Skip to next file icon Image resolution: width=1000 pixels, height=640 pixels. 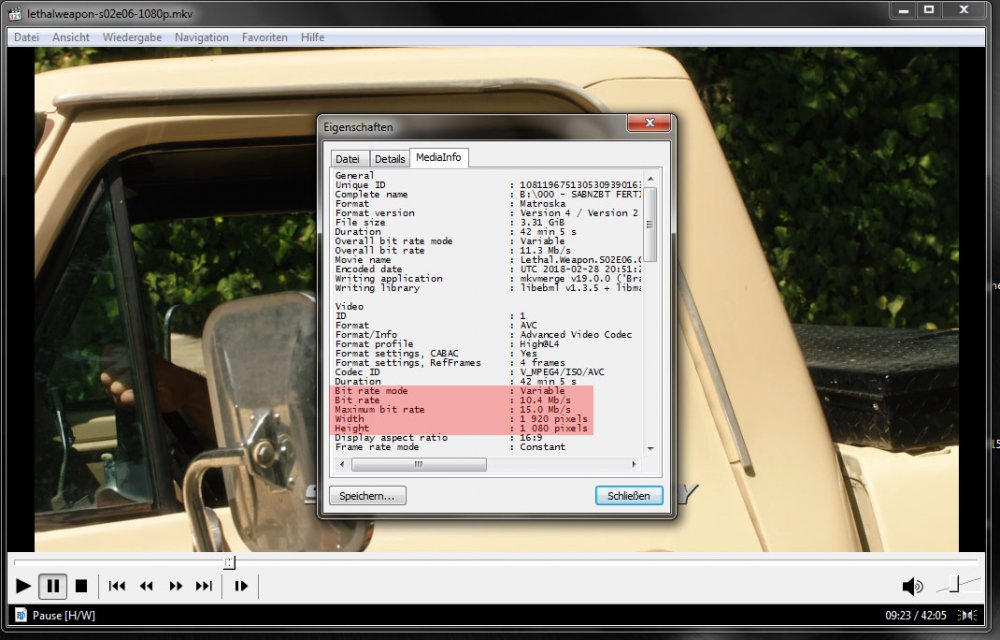pos(204,586)
